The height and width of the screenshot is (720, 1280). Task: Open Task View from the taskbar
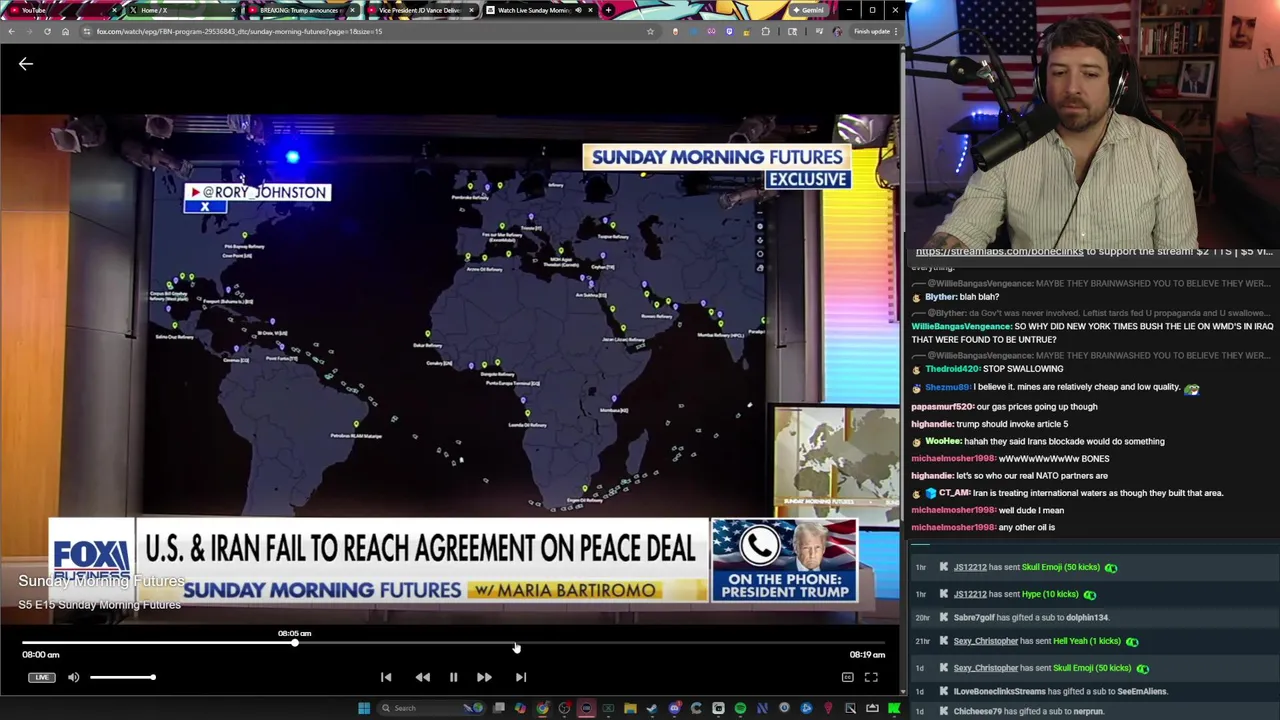498,708
